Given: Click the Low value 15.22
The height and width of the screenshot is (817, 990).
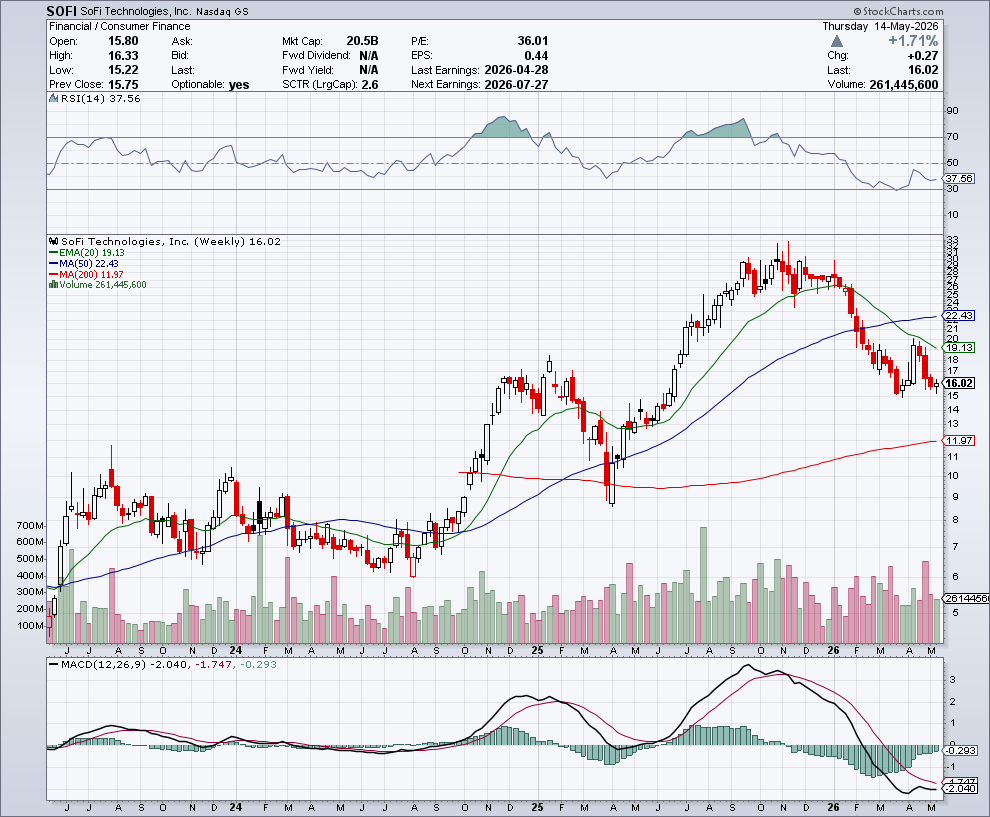Looking at the screenshot, I should [x=123, y=70].
